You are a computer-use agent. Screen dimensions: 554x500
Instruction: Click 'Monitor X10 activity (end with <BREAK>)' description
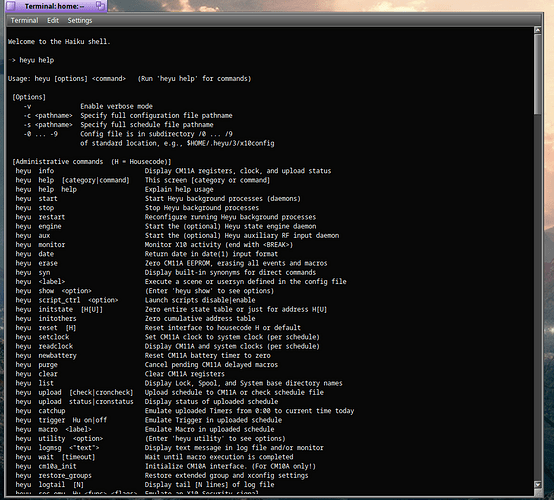coord(219,245)
